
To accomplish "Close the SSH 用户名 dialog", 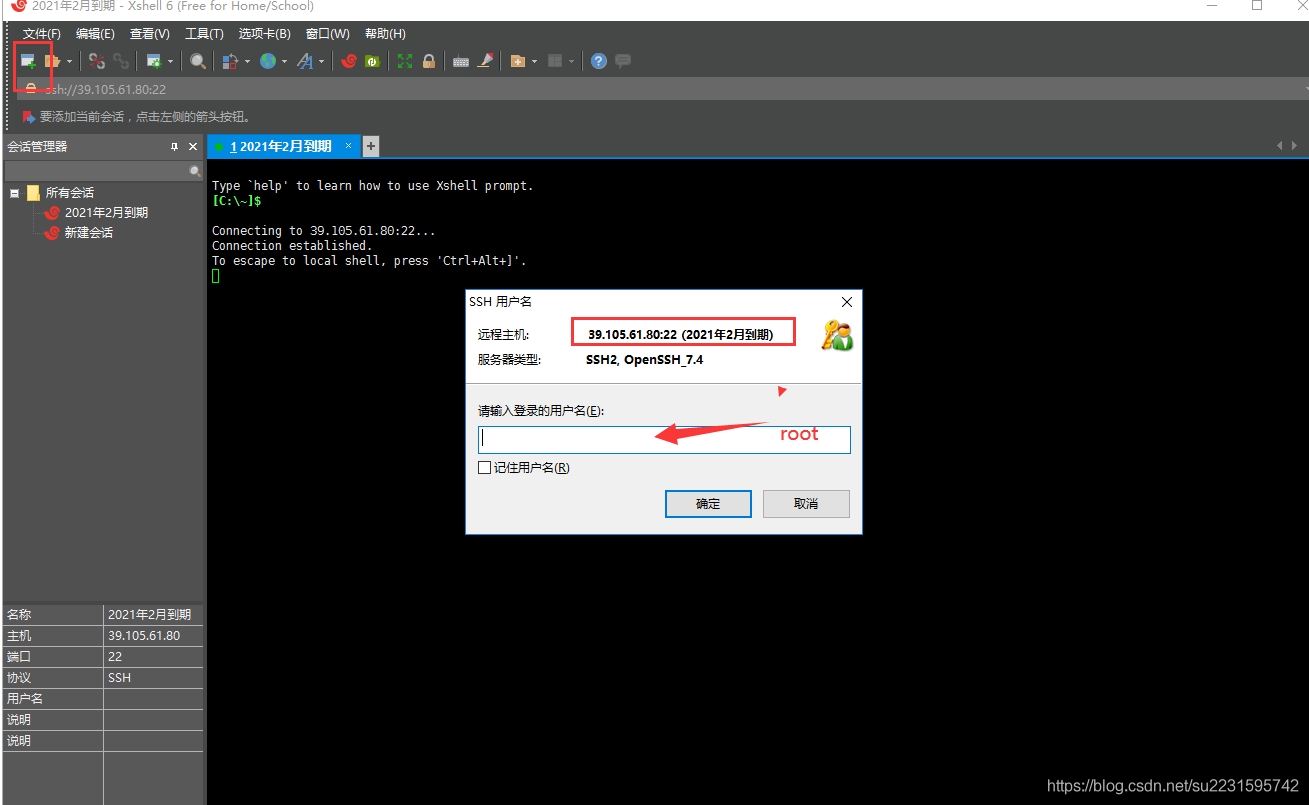I will 847,301.
